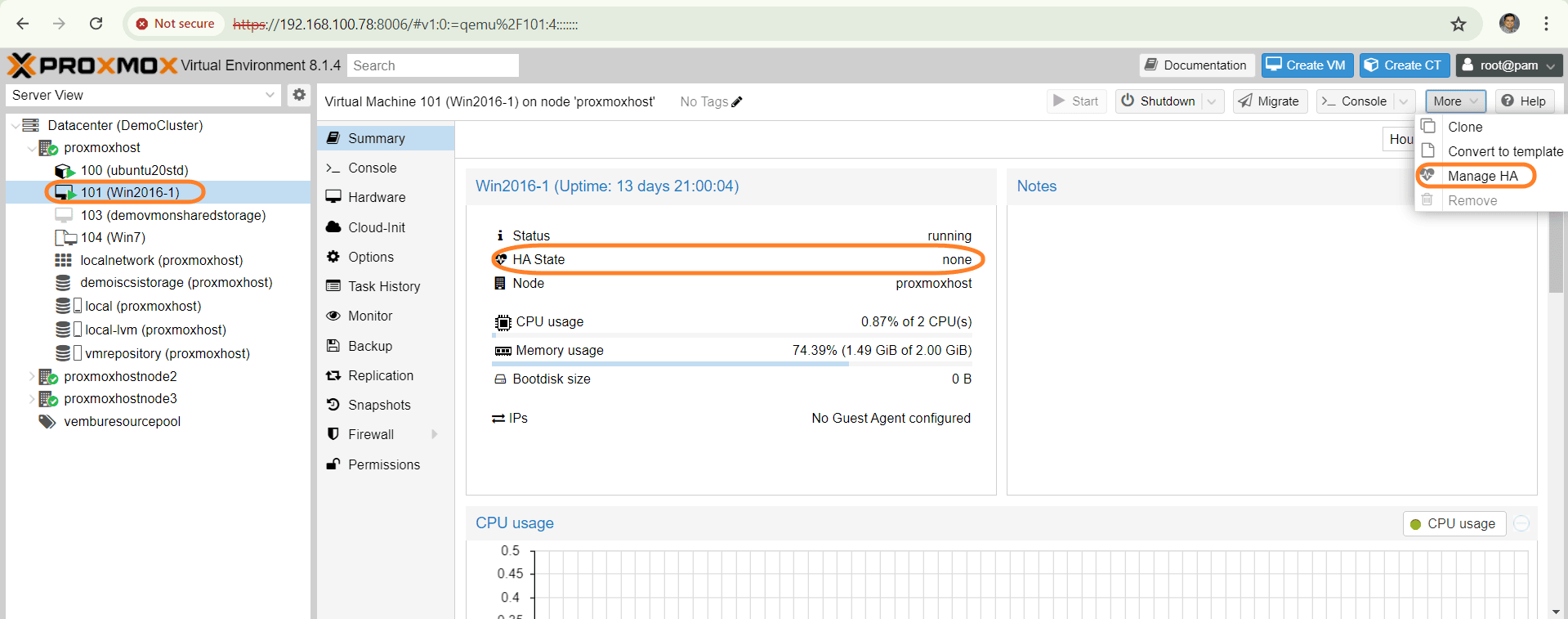Click the container icon for 100 ubuntu20std
The height and width of the screenshot is (619, 1568).
click(x=65, y=170)
